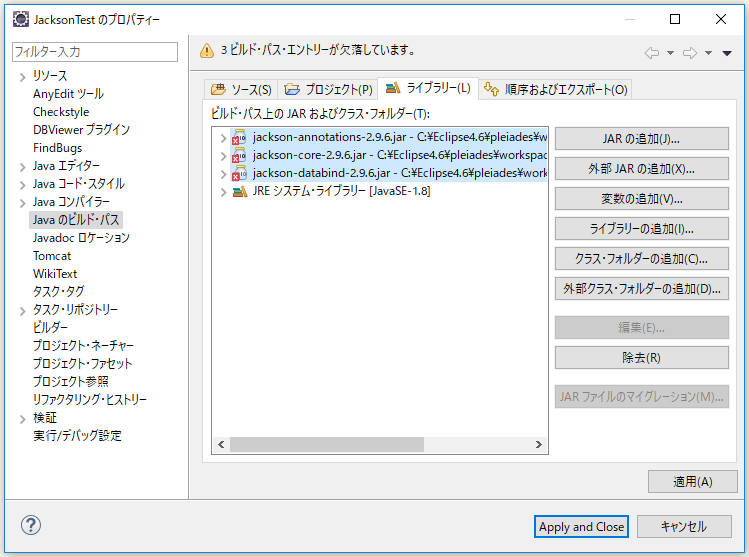
Task: Click the jackson-databind-2.9.6.jar missing jar icon
Action: click(239, 173)
